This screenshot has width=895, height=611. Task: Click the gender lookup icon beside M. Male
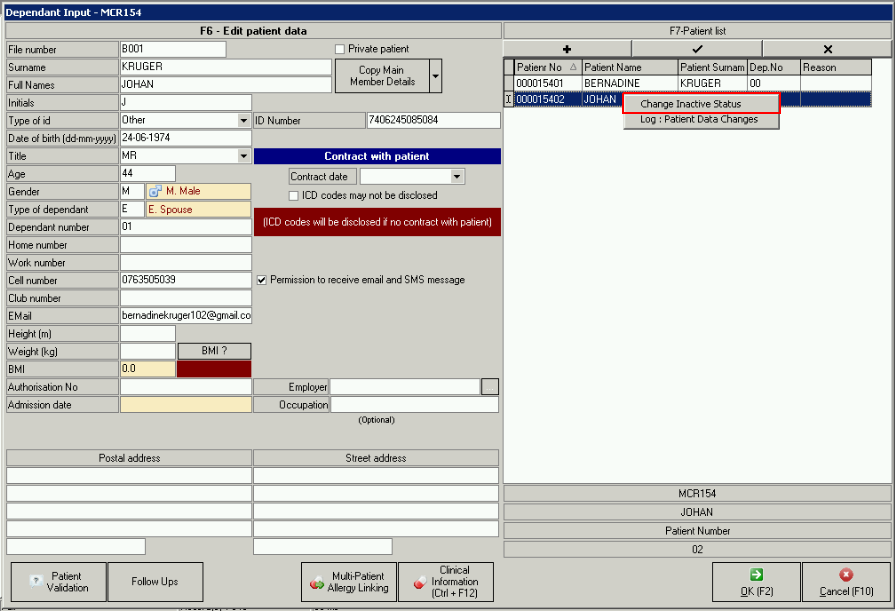[x=155, y=192]
